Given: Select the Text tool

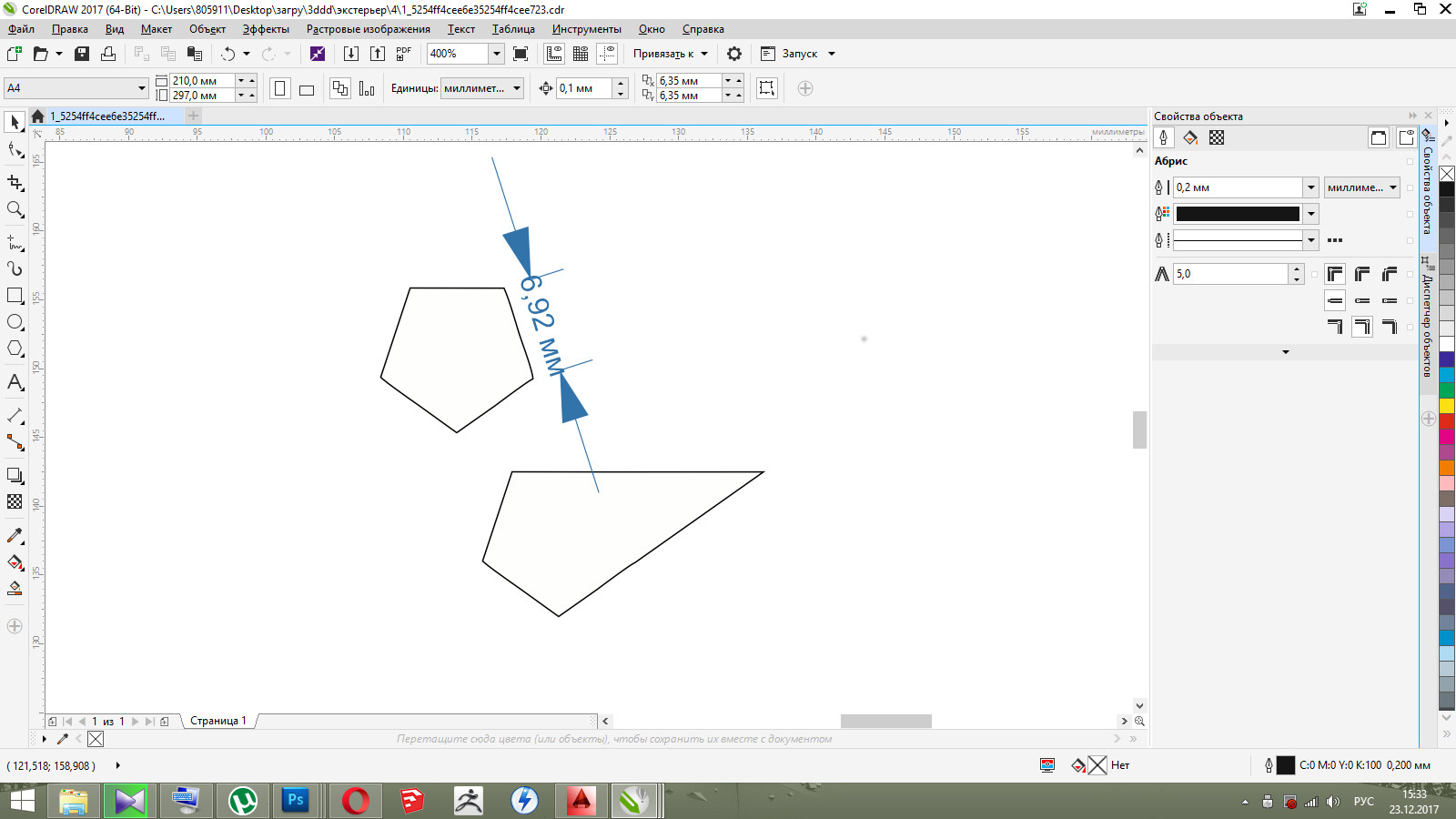Looking at the screenshot, I should (x=15, y=382).
